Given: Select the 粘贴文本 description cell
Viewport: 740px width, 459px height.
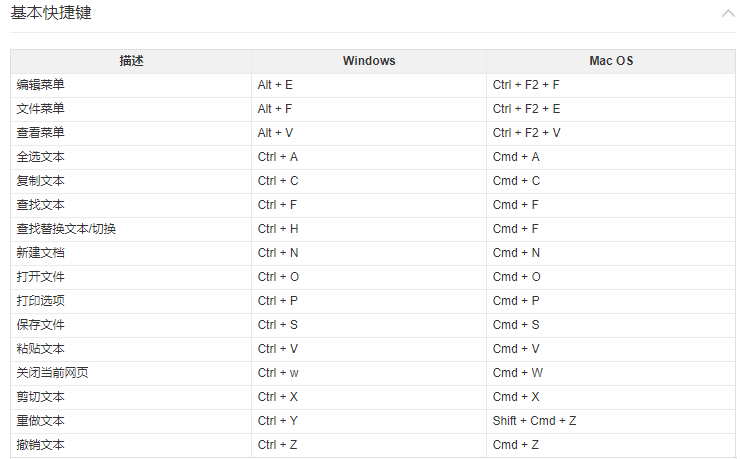Looking at the screenshot, I should point(41,349).
